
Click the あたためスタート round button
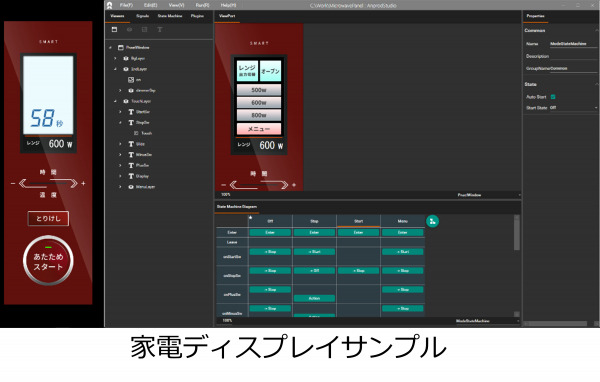point(48,261)
